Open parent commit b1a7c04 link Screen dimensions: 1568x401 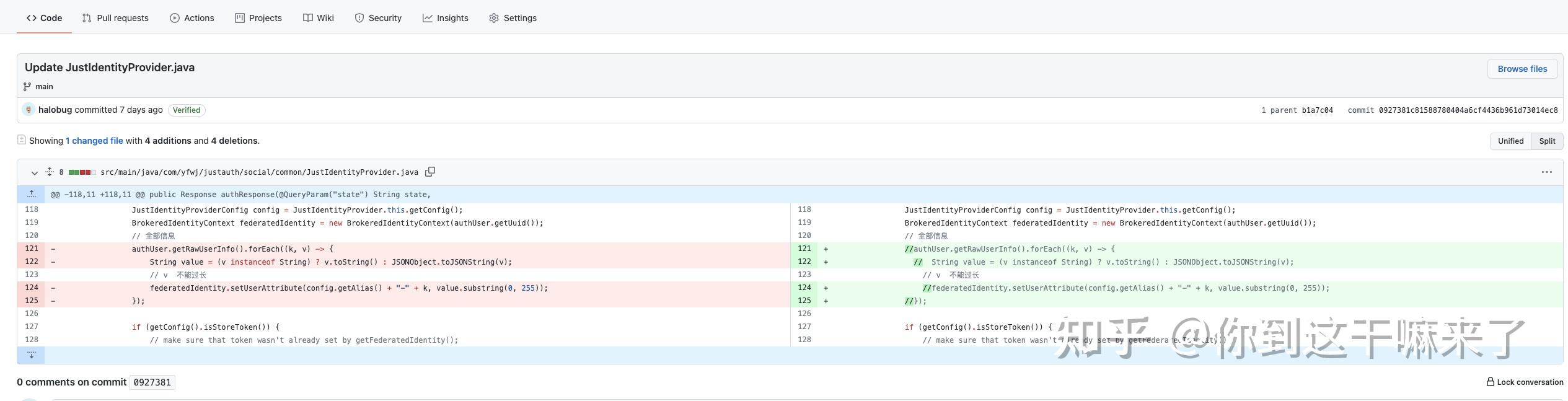tap(1317, 110)
